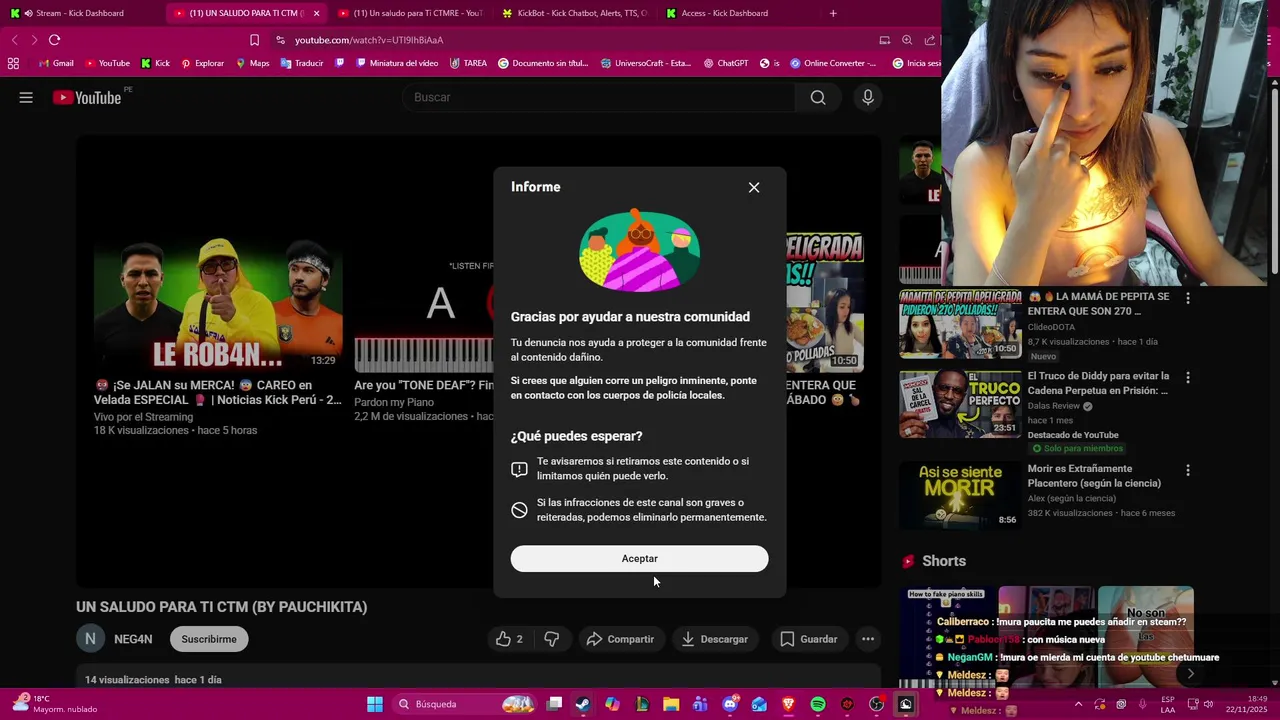1280x720 pixels.
Task: Click the Aceptar button
Action: (639, 559)
